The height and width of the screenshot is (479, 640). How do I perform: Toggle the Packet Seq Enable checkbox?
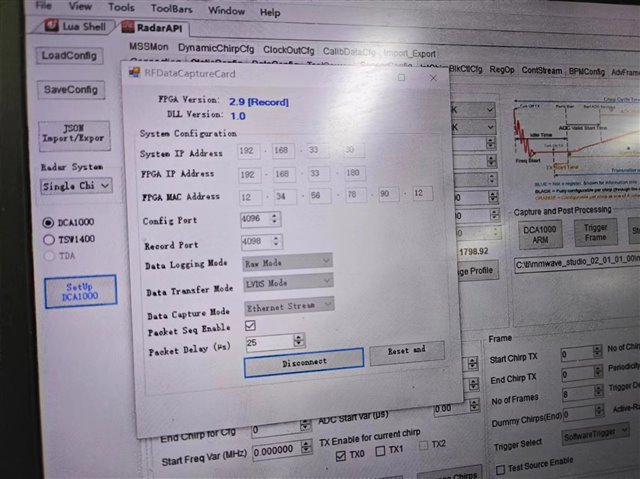point(250,326)
